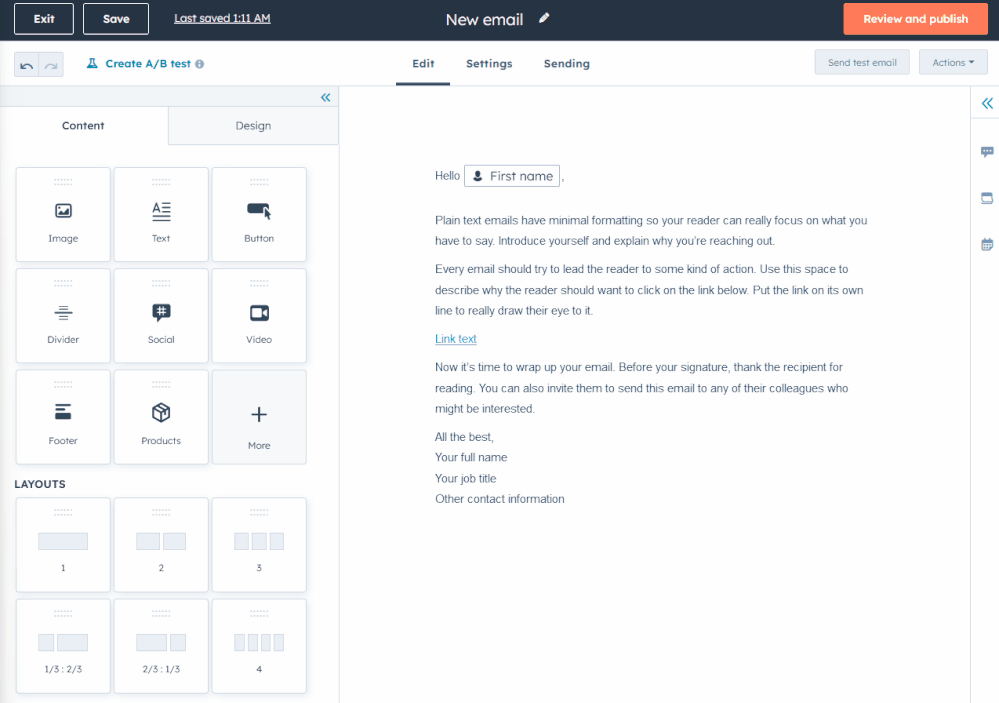Open the comments icon in right sidebar

click(x=987, y=152)
